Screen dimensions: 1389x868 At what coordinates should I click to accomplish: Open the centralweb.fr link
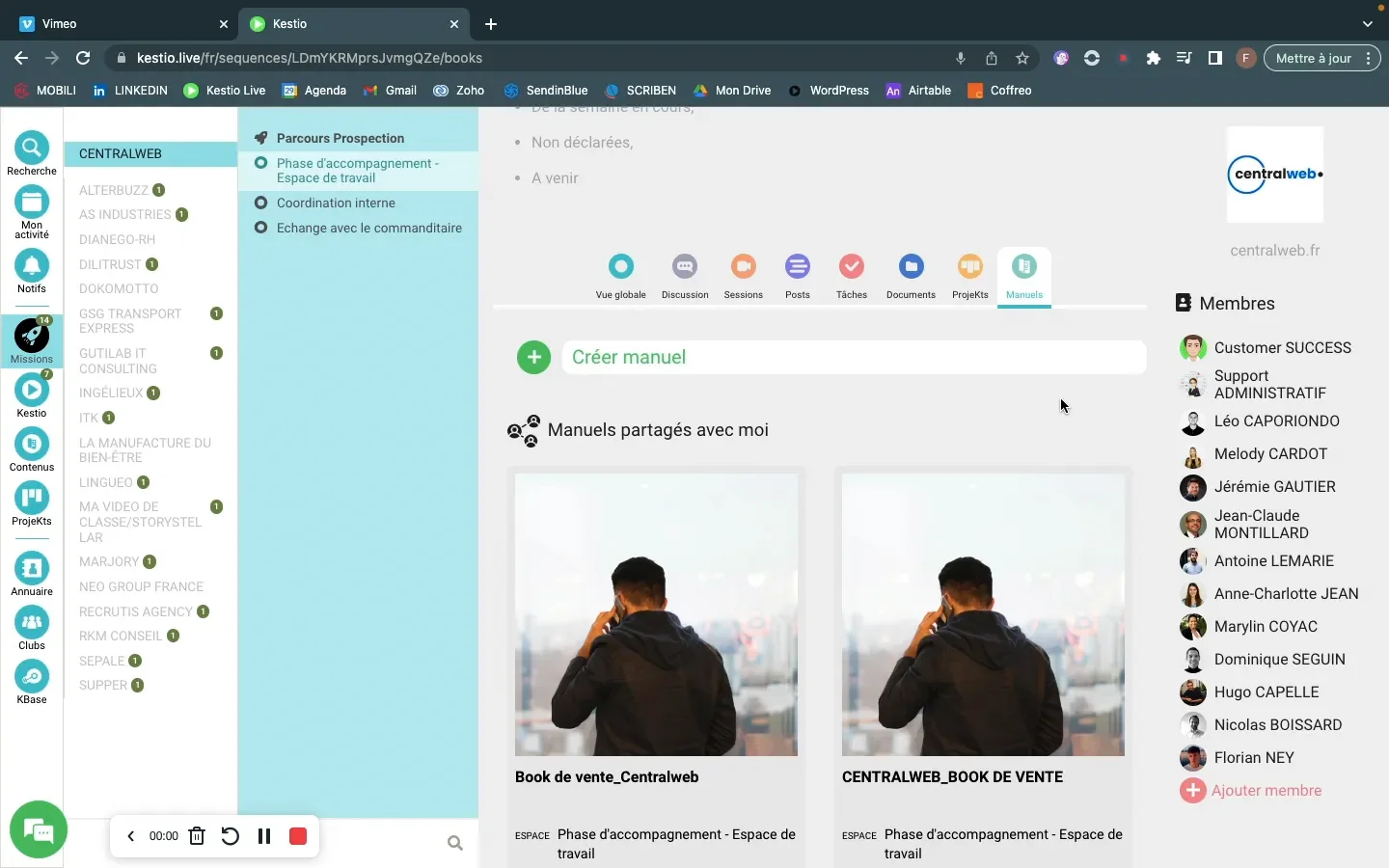click(x=1275, y=251)
